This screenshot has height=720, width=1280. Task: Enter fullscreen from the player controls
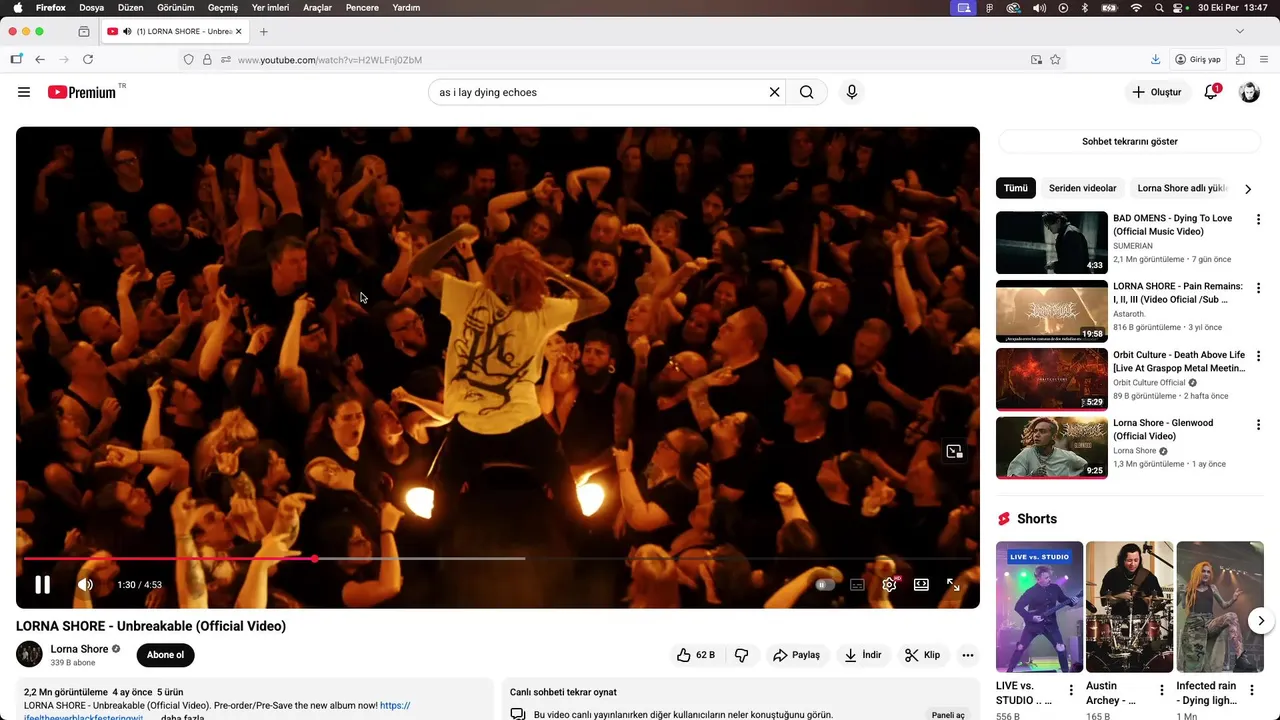point(953,585)
